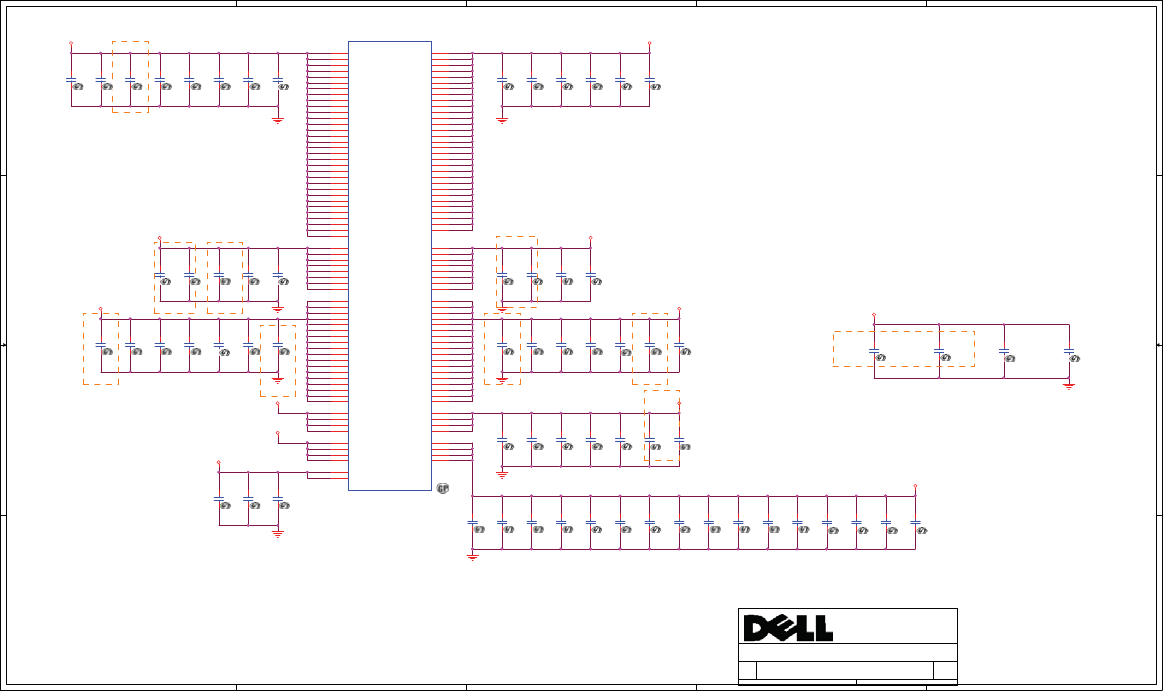Click the GP marker beside the IC corner
Viewport: 1163px width, 691px height.
443,488
